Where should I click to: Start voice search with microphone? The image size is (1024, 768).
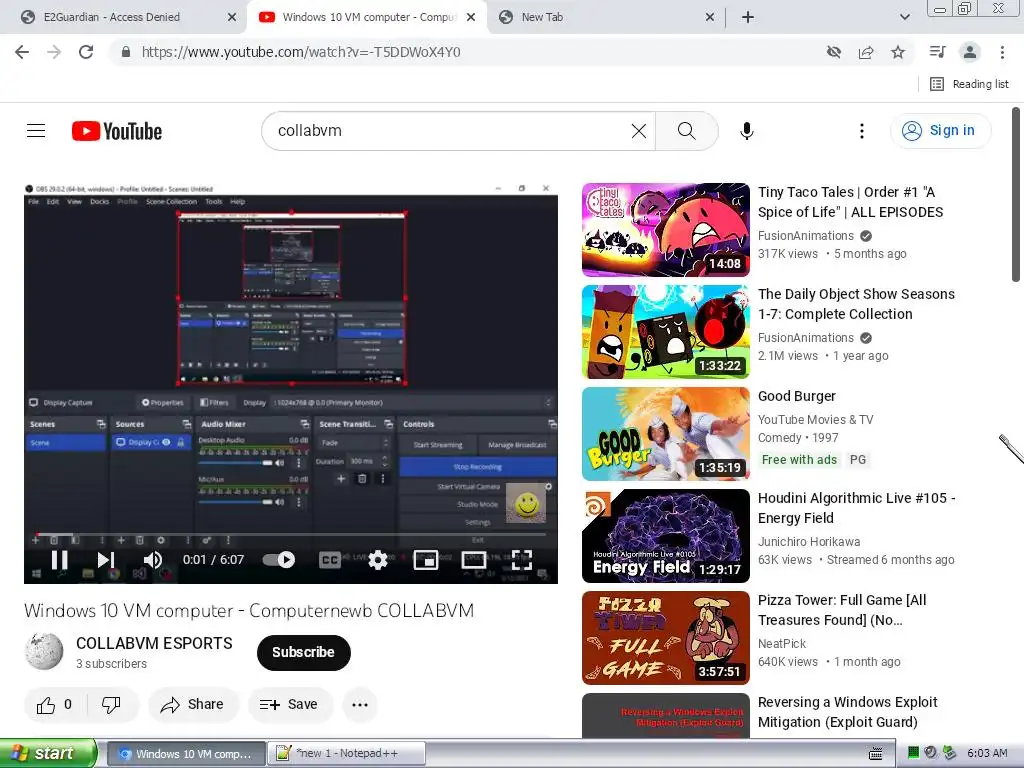[746, 131]
